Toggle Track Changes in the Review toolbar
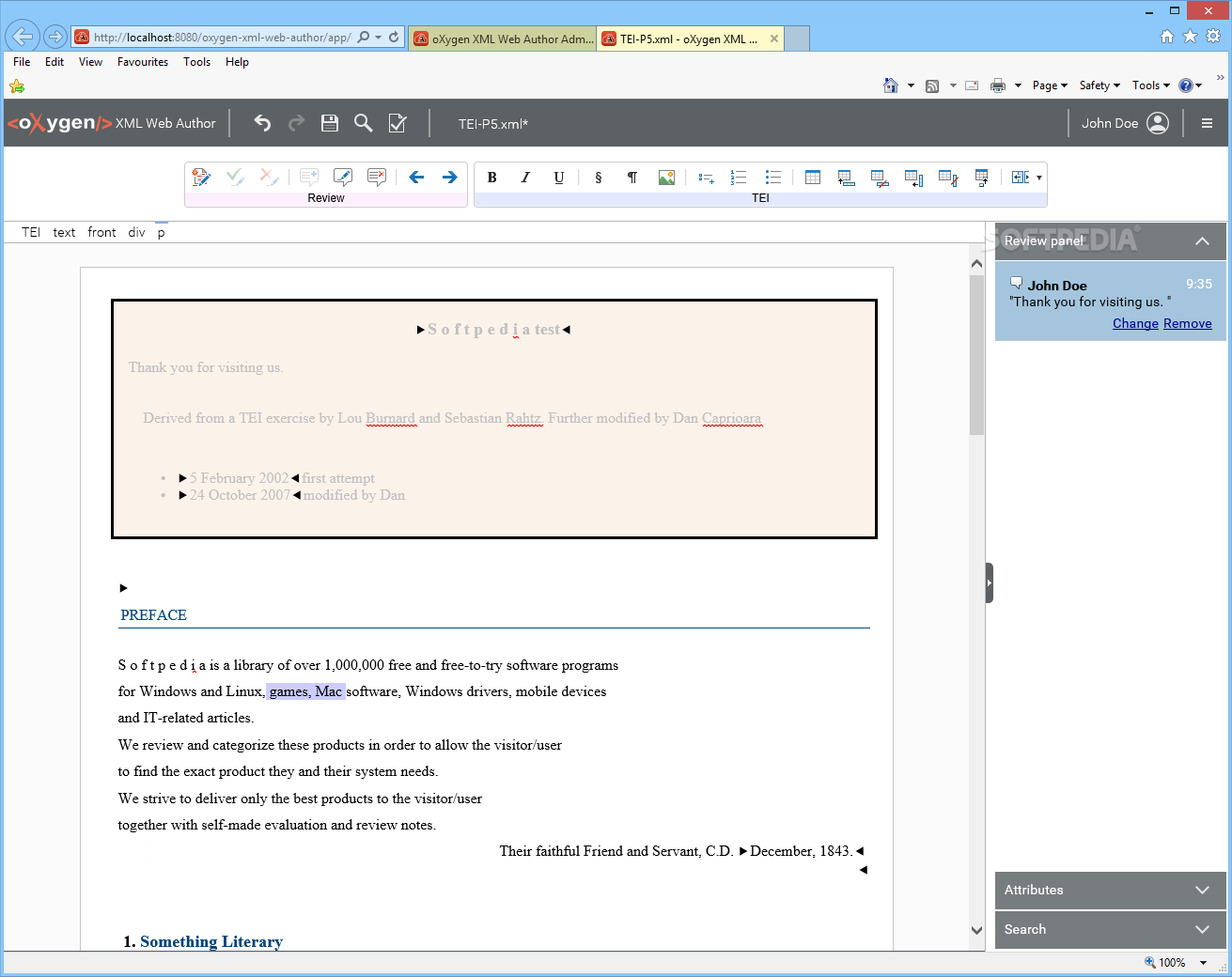This screenshot has width=1232, height=977. click(201, 177)
